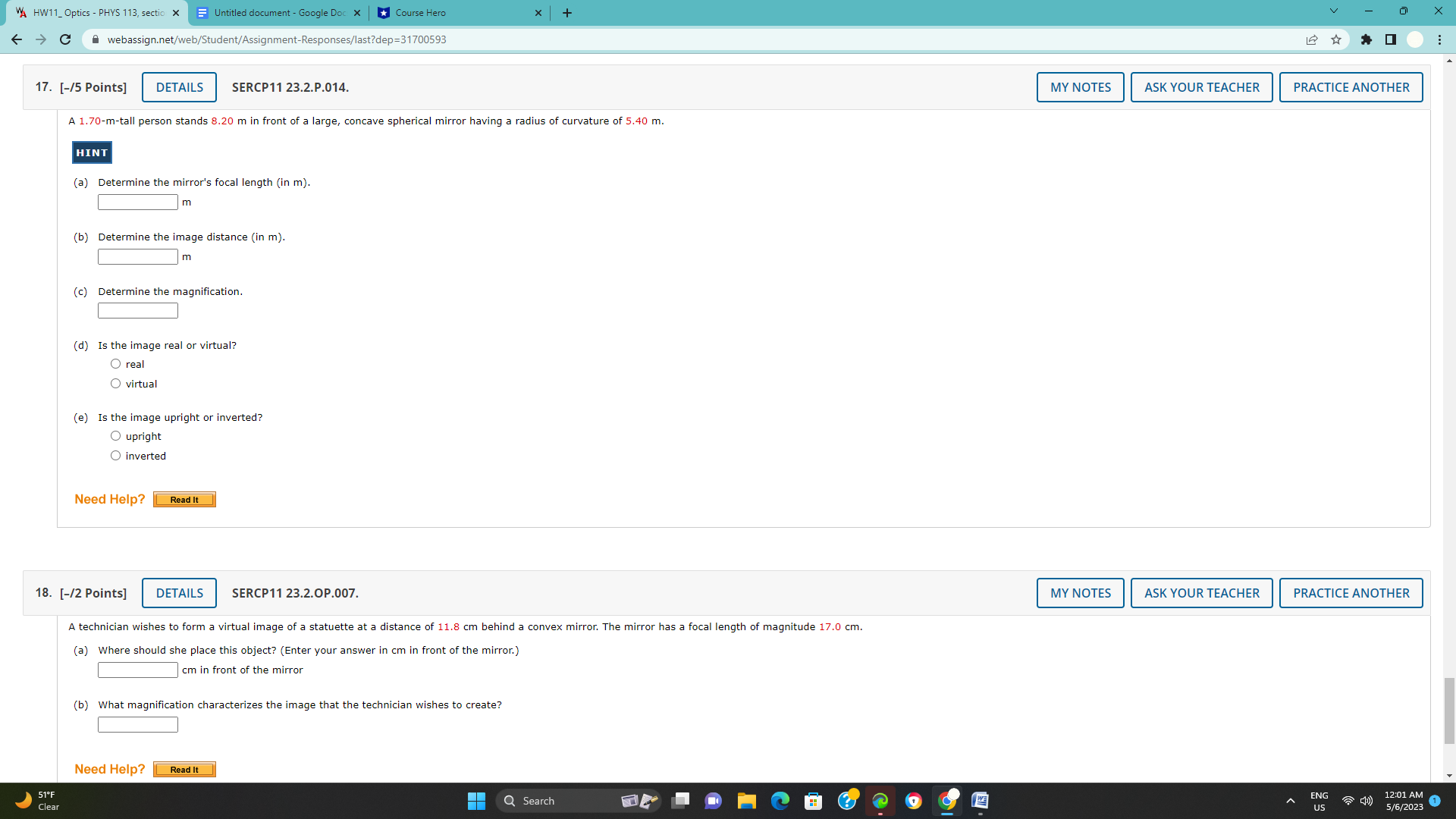The image size is (1456, 819).
Task: Select the inverted radio button
Action: coord(115,455)
